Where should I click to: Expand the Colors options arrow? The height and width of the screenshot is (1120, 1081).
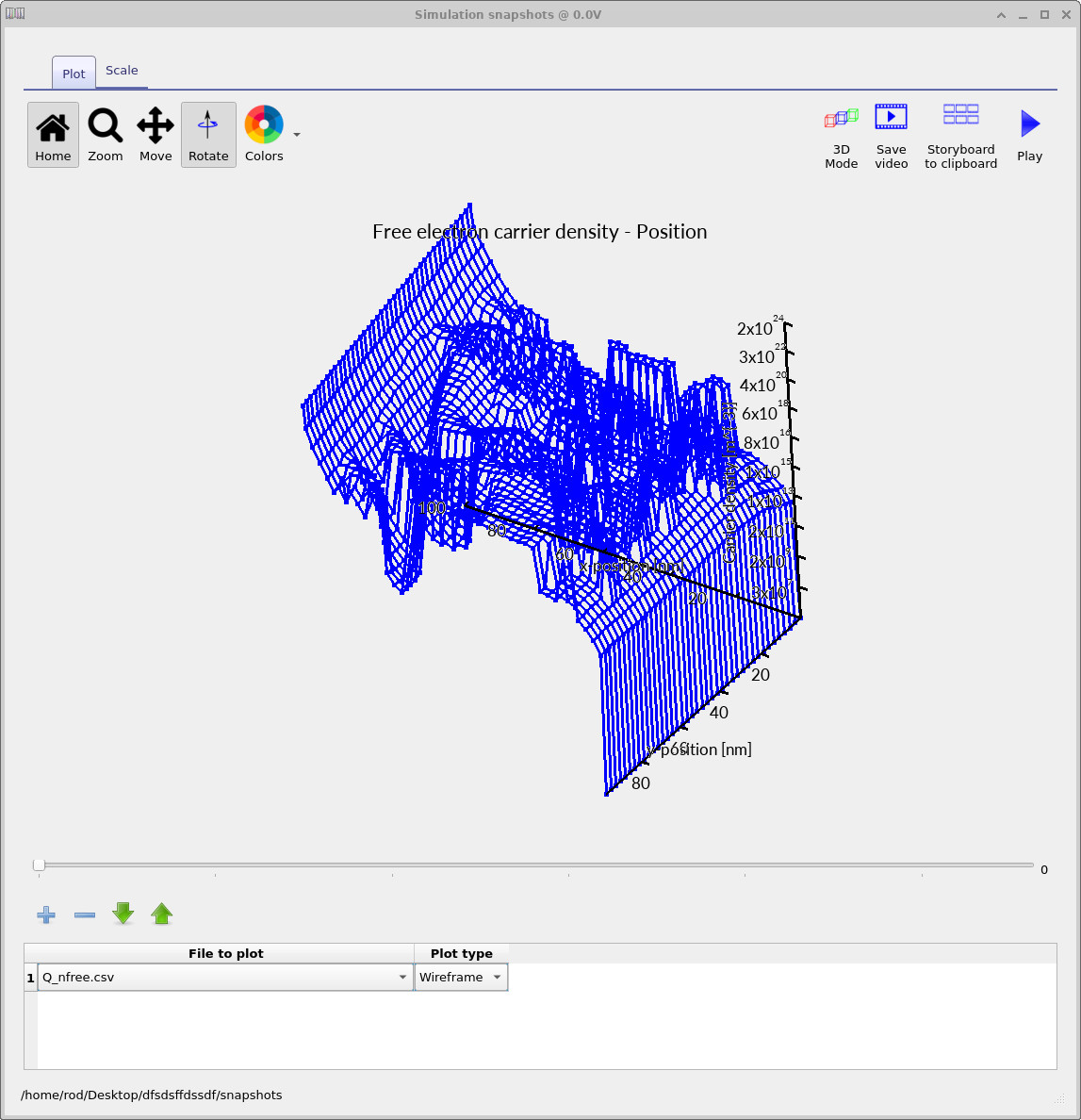pos(296,137)
